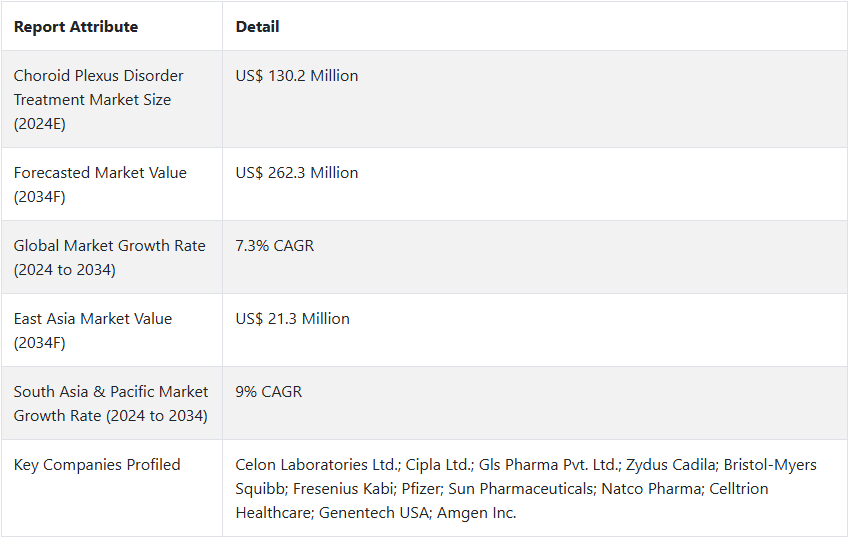Click the Genentech USA company name
The width and height of the screenshot is (848, 539).
coord(373,513)
